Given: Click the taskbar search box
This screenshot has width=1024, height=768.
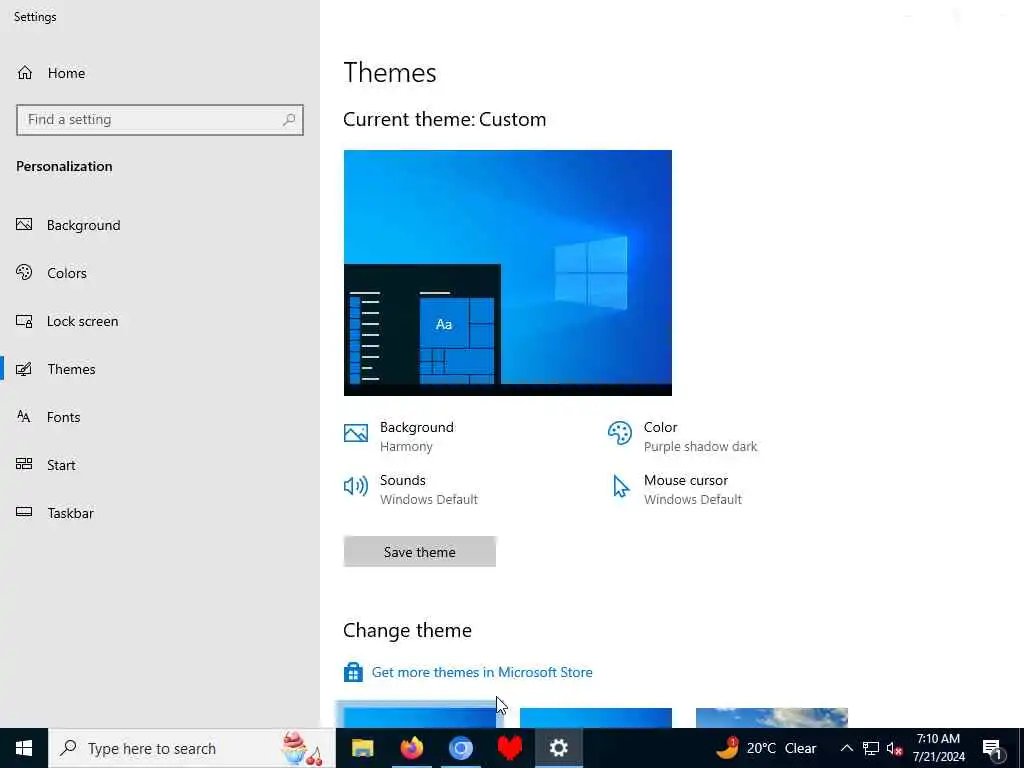Looking at the screenshot, I should (x=192, y=748).
